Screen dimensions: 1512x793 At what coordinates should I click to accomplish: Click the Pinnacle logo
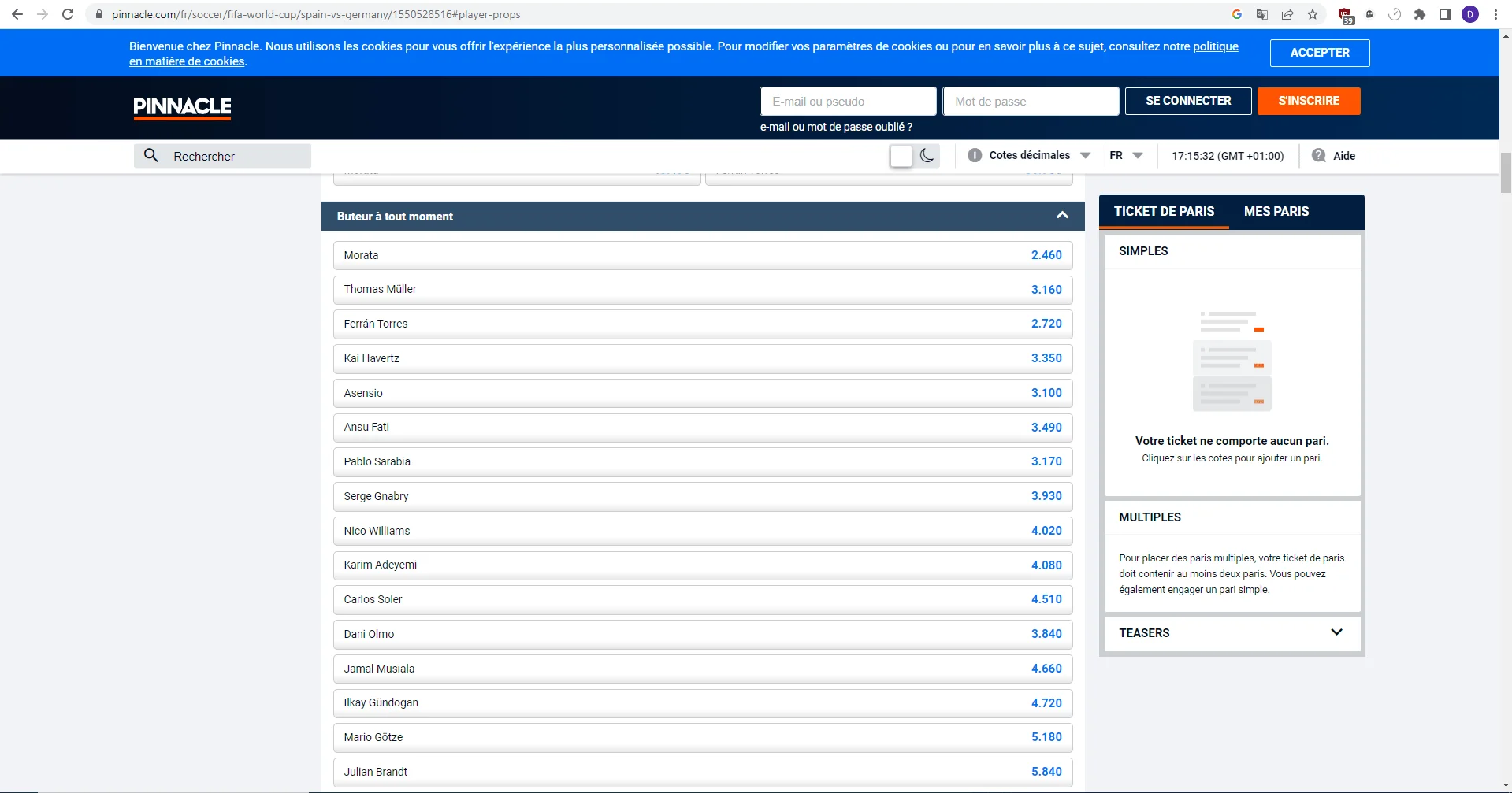(x=182, y=107)
